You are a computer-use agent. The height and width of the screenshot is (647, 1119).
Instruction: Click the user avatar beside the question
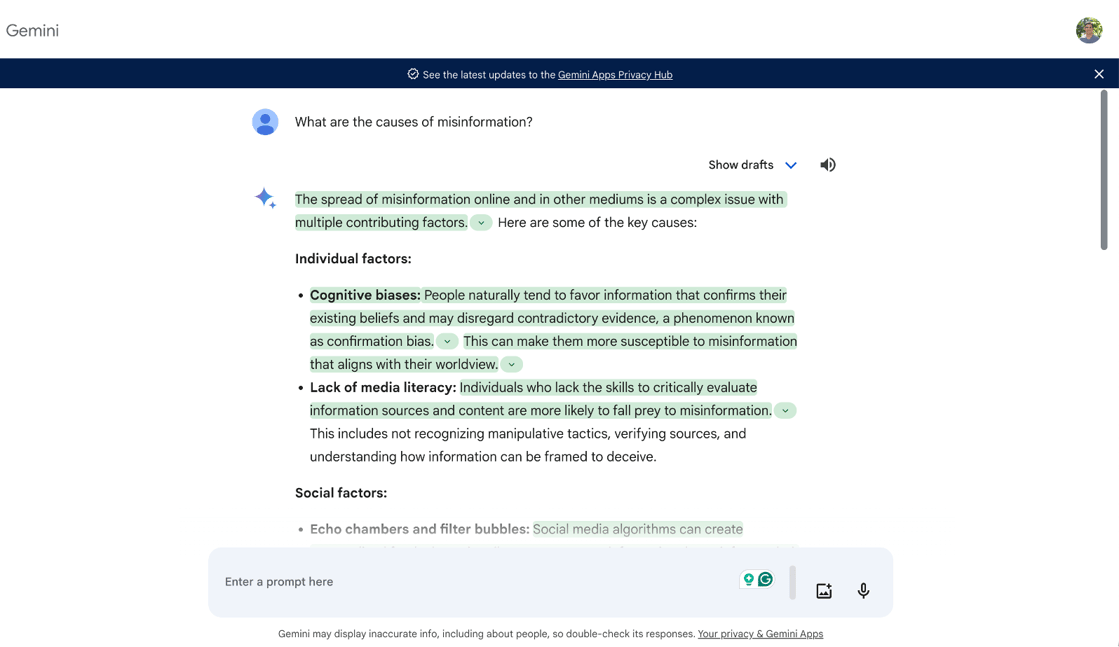pyautogui.click(x=265, y=122)
